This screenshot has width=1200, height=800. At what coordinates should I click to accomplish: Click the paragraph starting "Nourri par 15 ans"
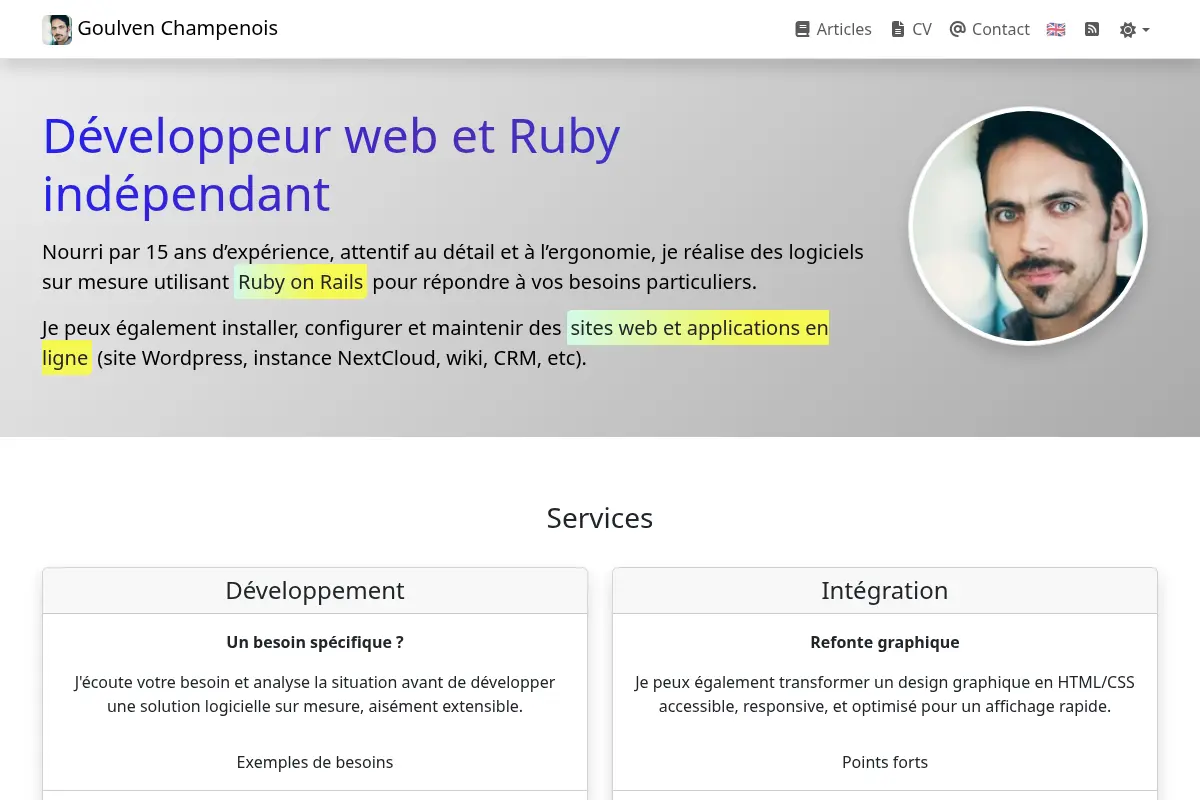click(453, 267)
